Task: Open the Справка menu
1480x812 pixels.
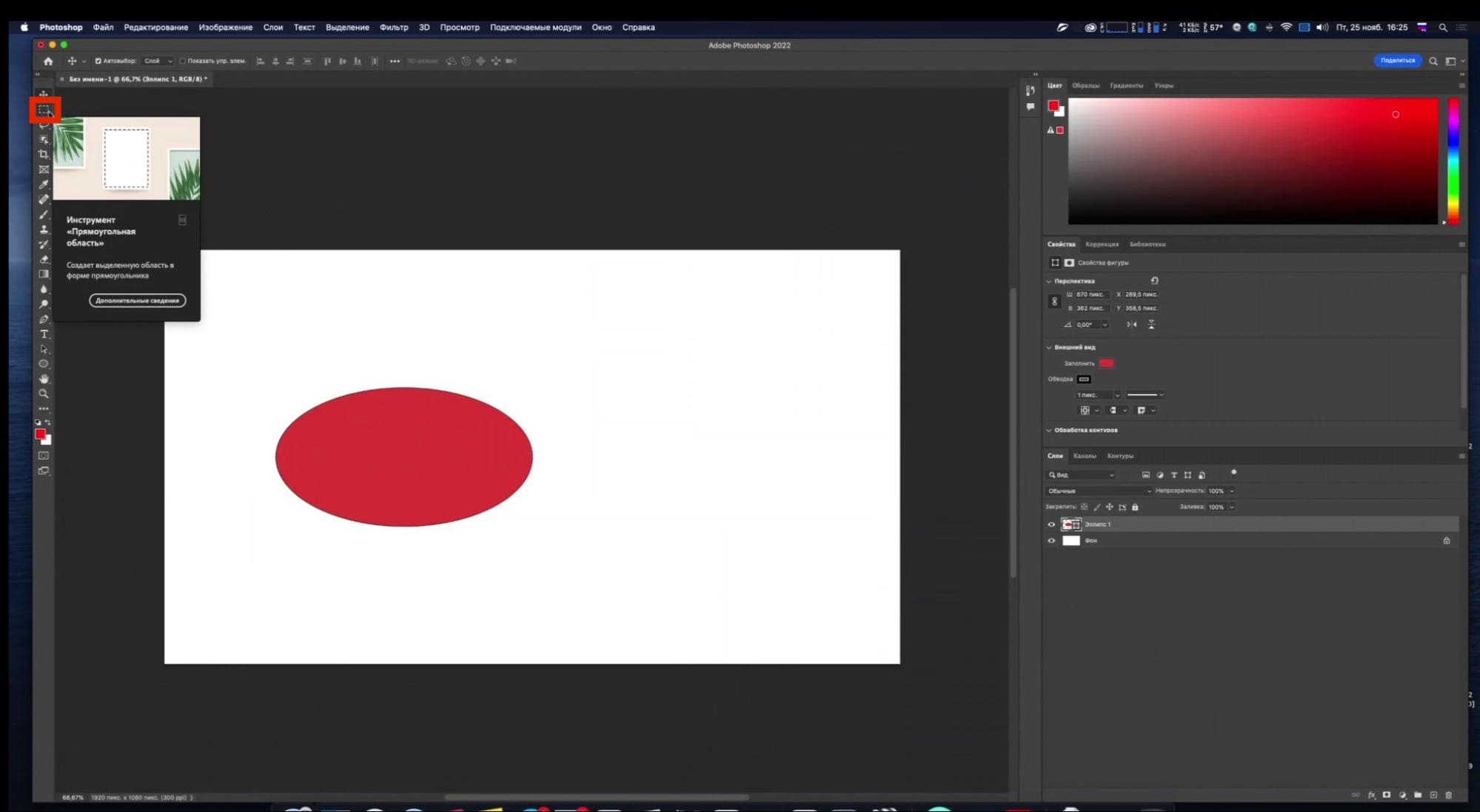Action: 638,27
